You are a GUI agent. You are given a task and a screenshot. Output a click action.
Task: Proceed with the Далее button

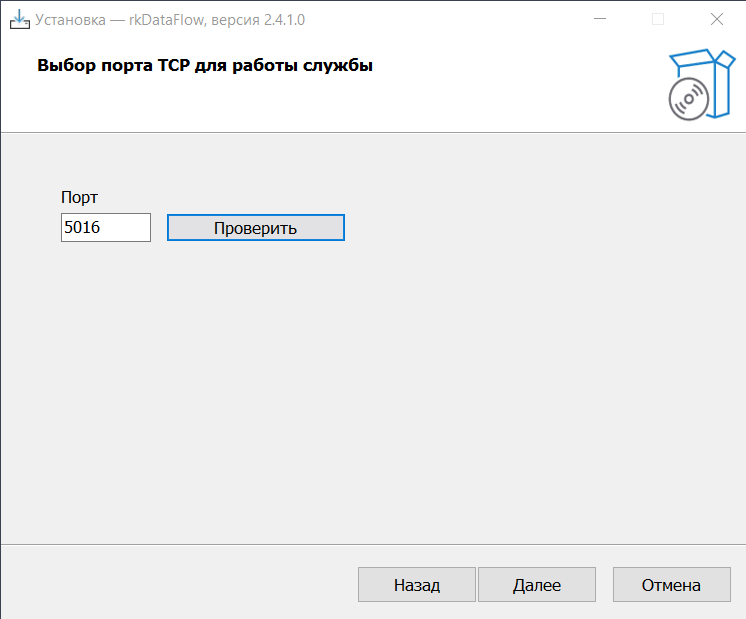537,585
